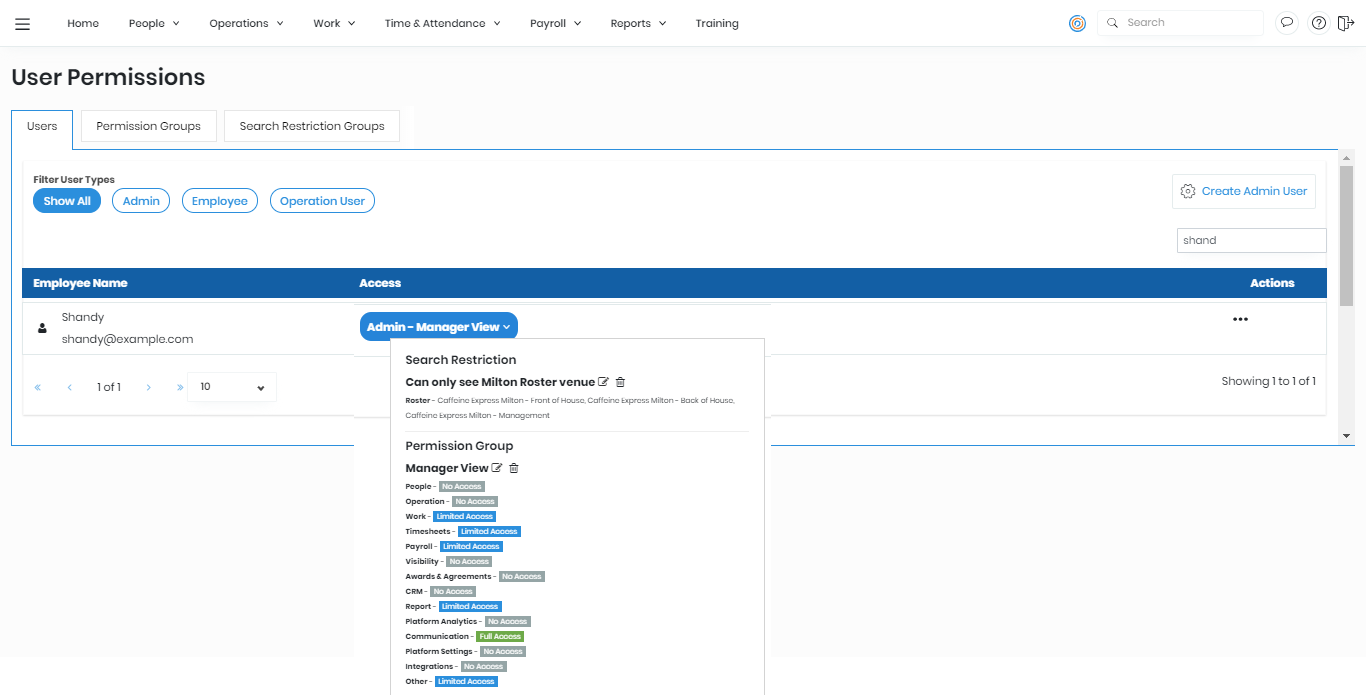Open the help question mark icon
Screen dimensions: 1366x695
(1318, 23)
